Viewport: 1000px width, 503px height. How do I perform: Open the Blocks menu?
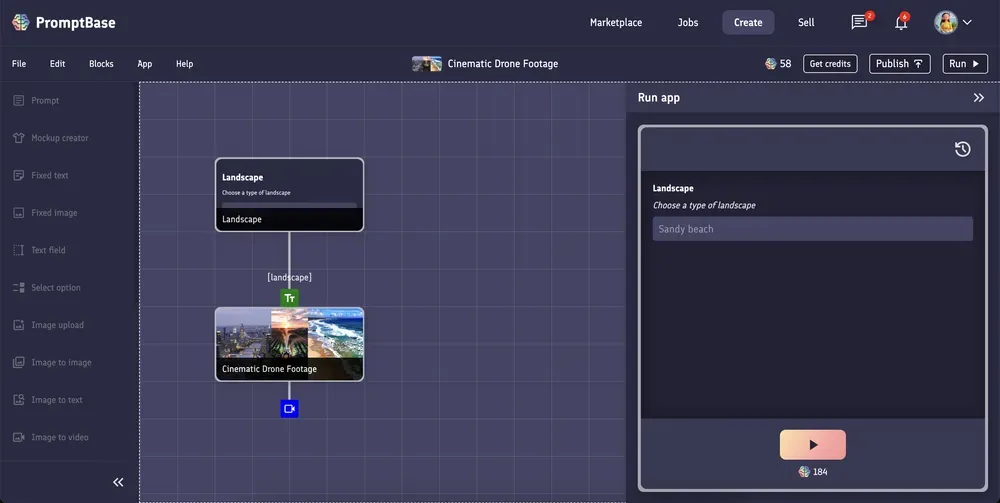click(x=101, y=64)
